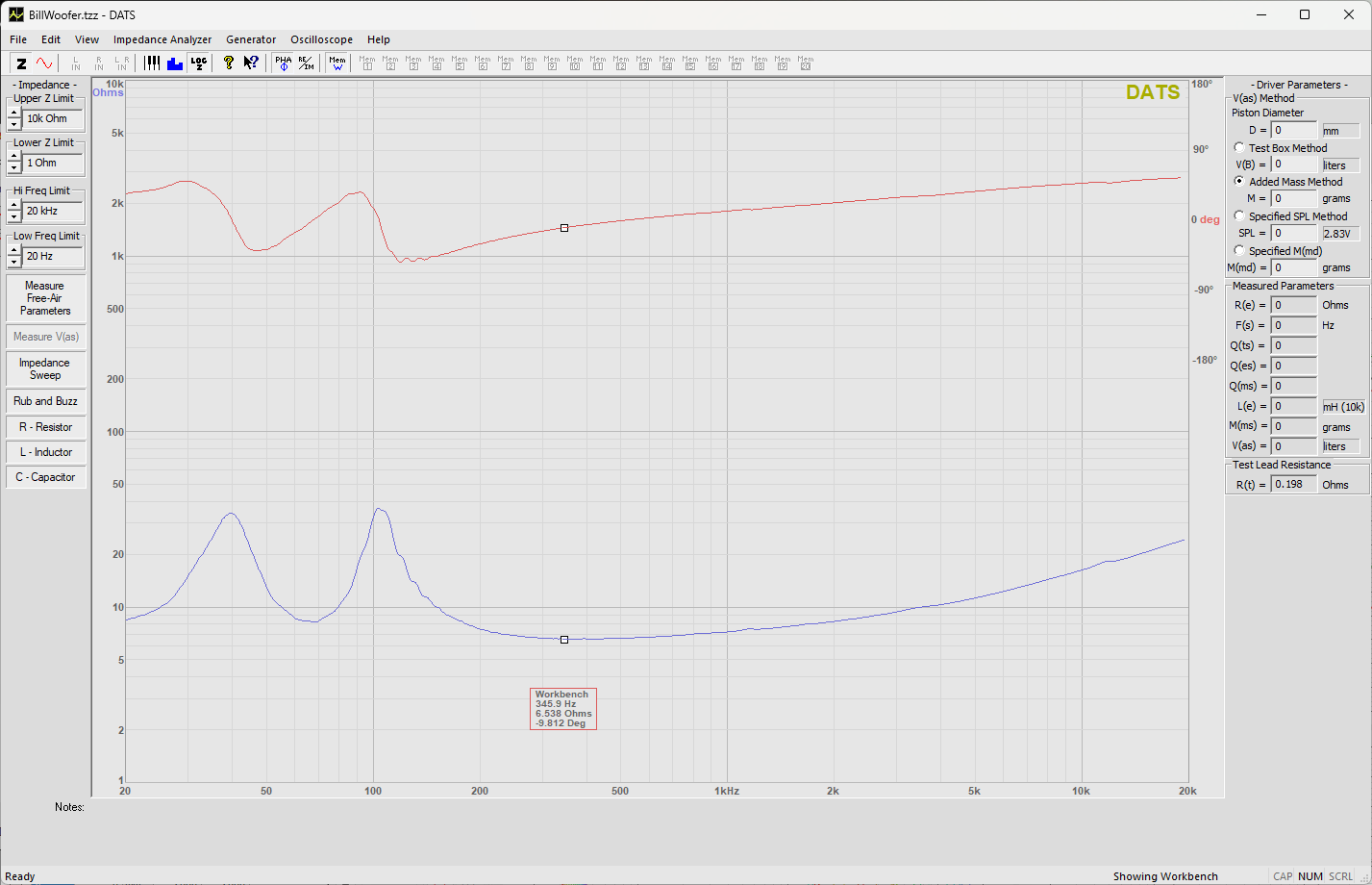Click the yellow question mark help icon
This screenshot has width=1372, height=885.
(228, 63)
